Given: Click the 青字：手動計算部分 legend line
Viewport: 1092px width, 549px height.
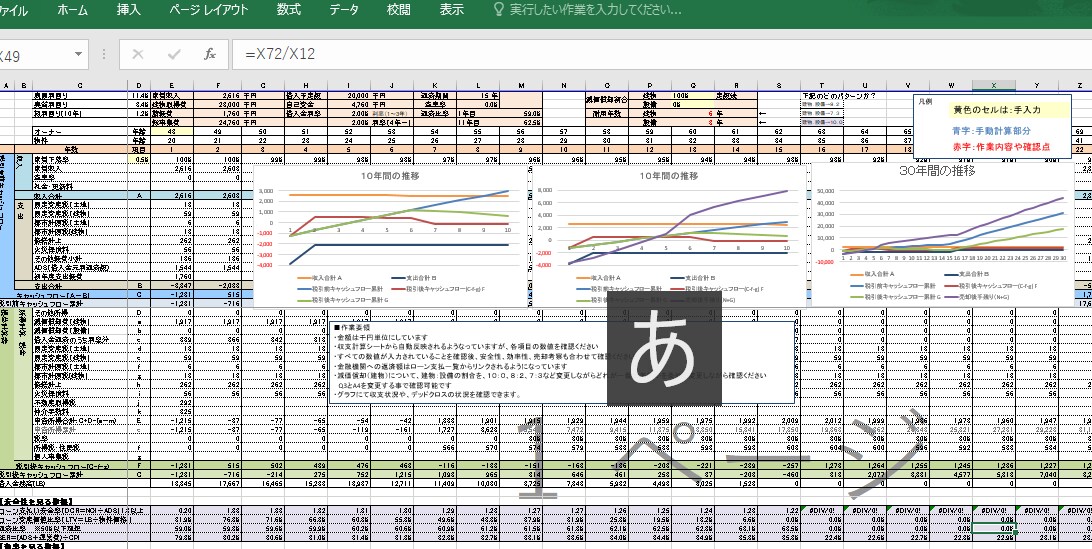Looking at the screenshot, I should (x=991, y=130).
